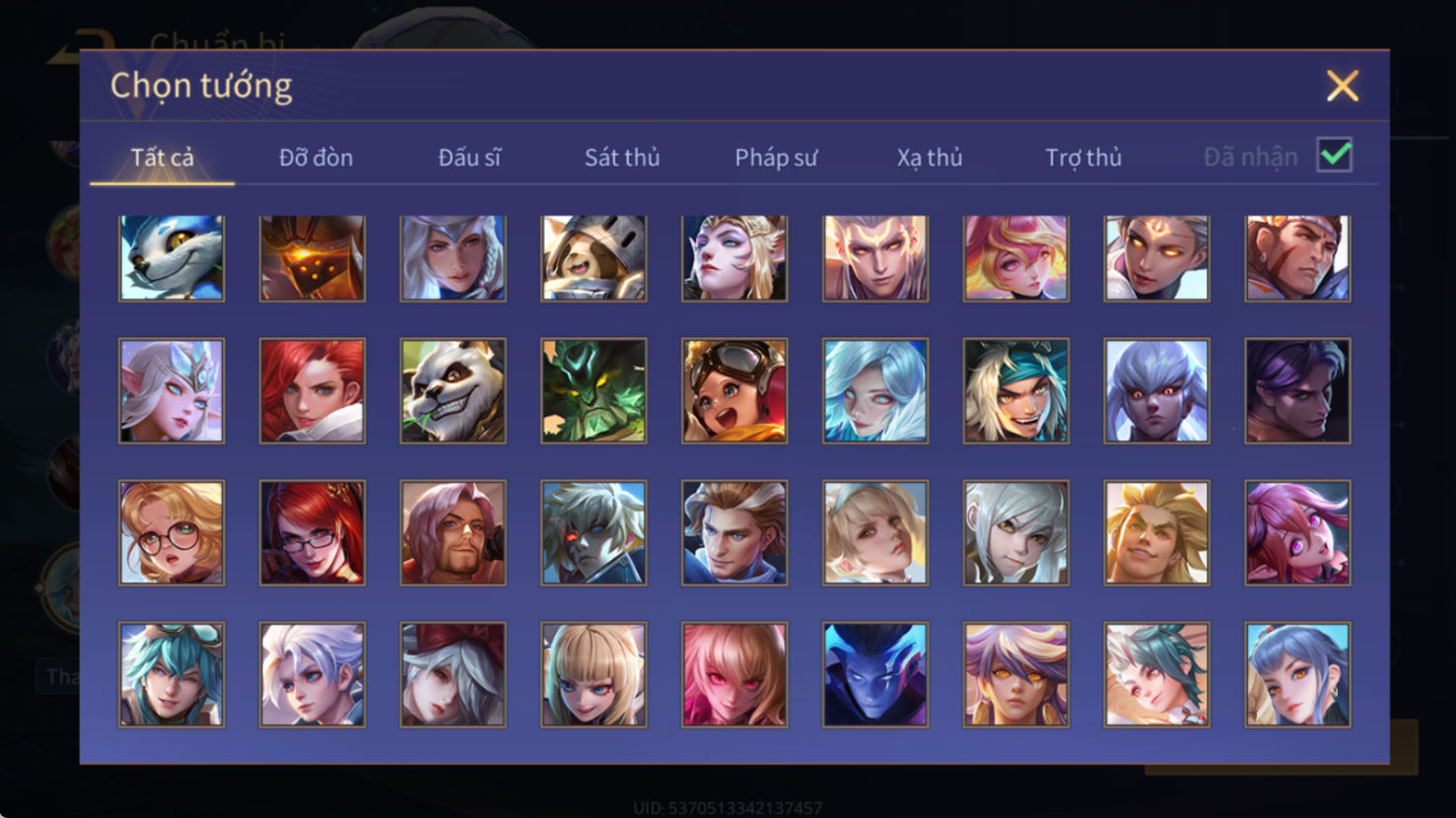Open the Đấu sĩ tab
1456x818 pixels.
(469, 158)
